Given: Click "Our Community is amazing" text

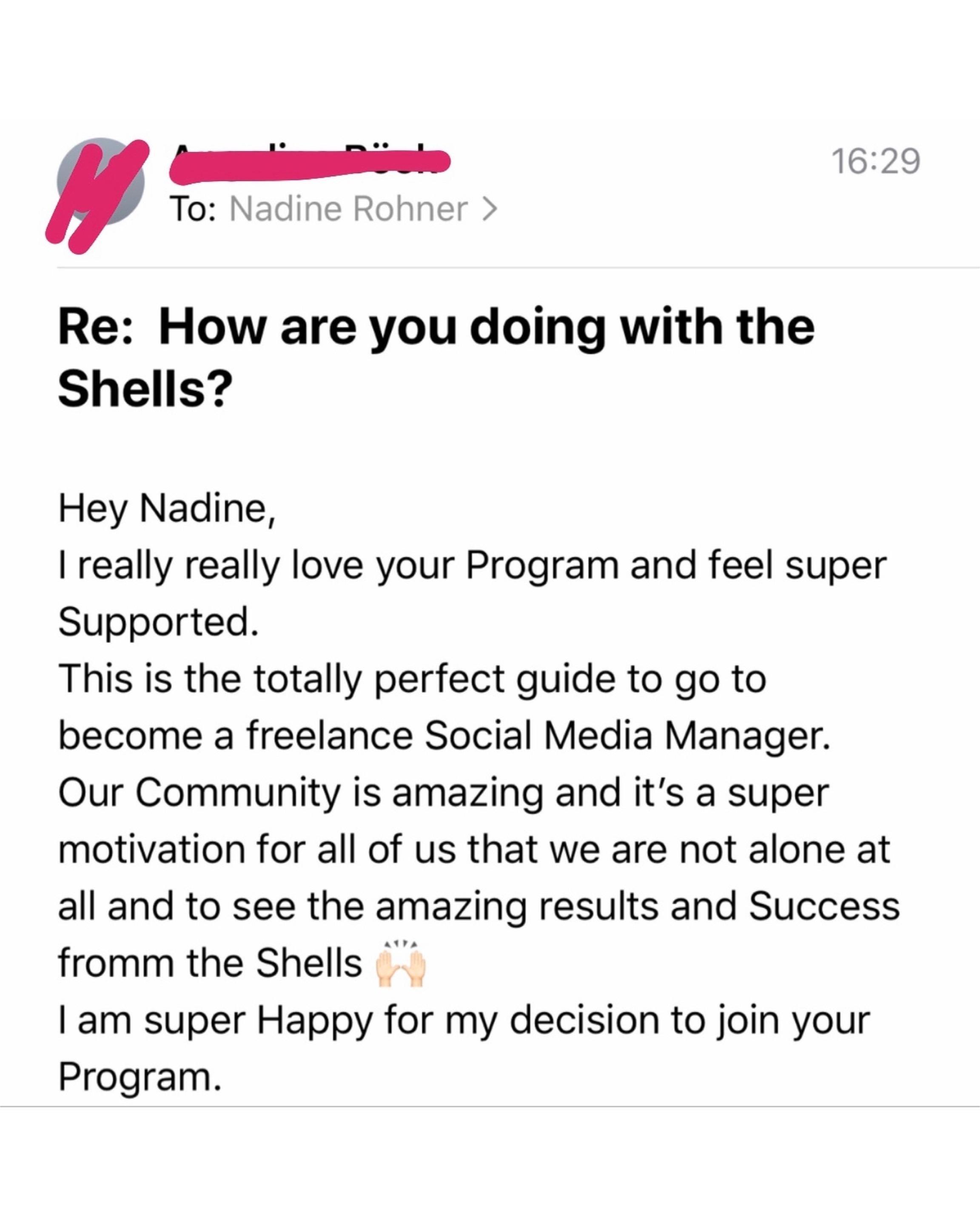Looking at the screenshot, I should 299,792.
